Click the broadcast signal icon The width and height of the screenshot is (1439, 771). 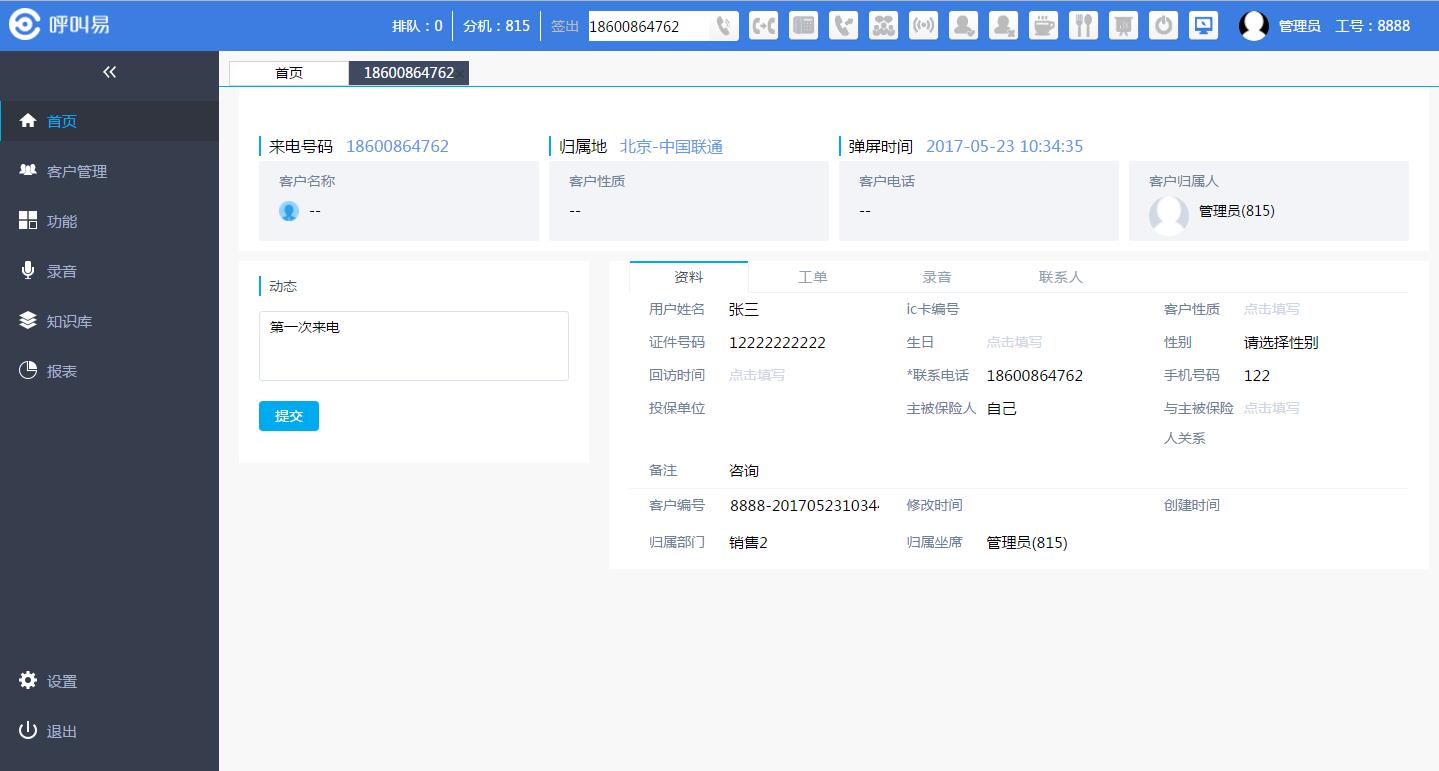click(x=924, y=26)
